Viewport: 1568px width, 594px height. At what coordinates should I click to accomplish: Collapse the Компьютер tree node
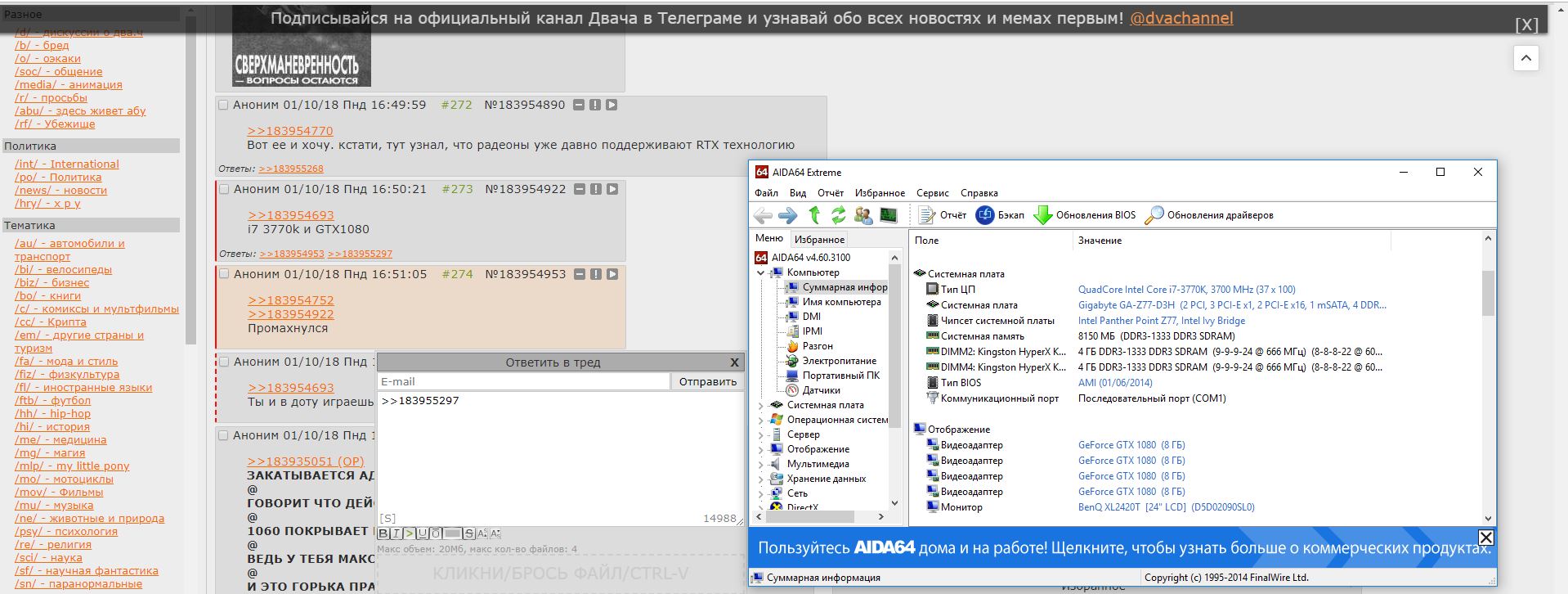760,272
